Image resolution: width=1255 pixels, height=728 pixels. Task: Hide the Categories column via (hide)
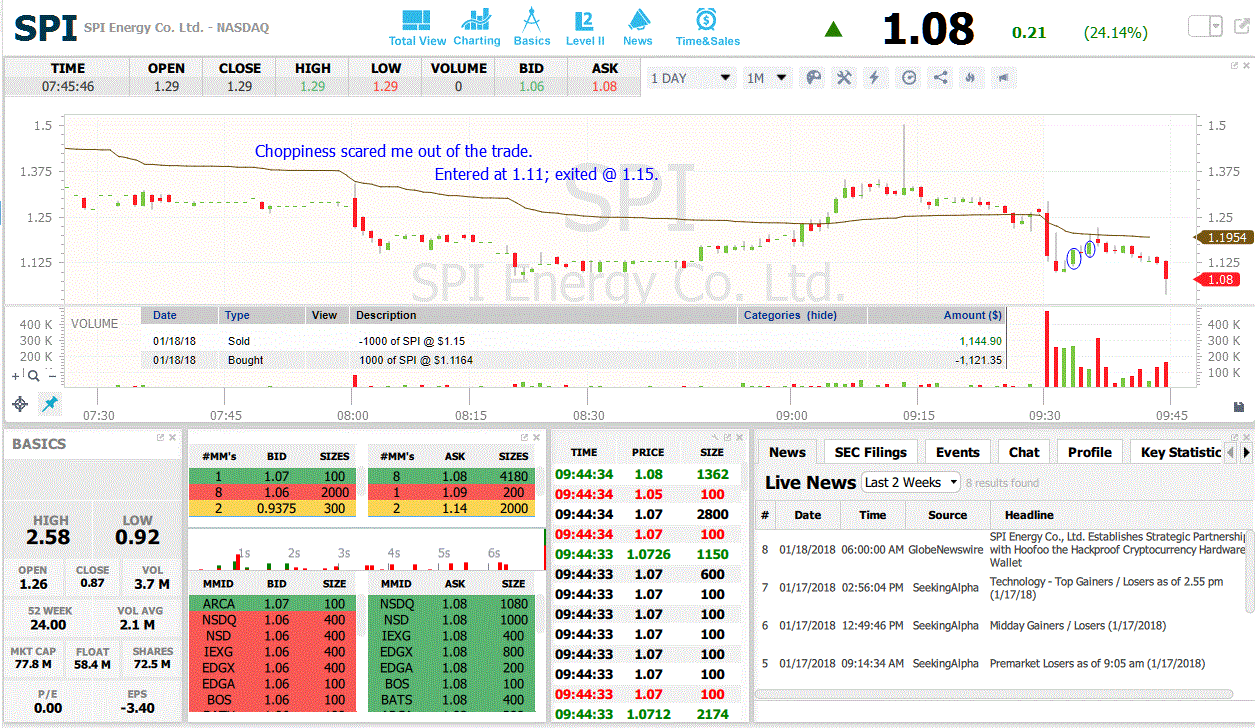coord(822,315)
